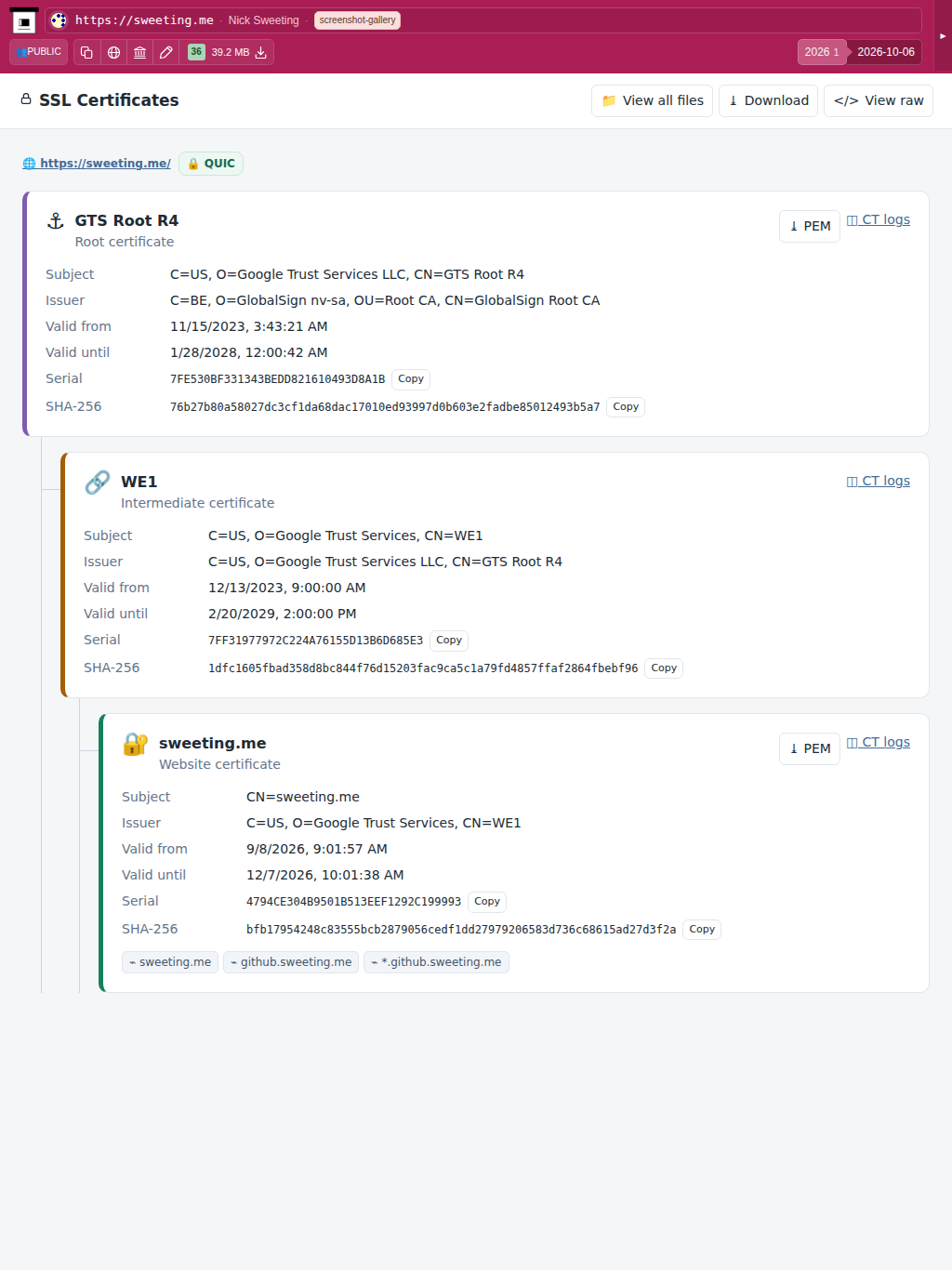Click the SSL Certificates heading

[x=109, y=100]
